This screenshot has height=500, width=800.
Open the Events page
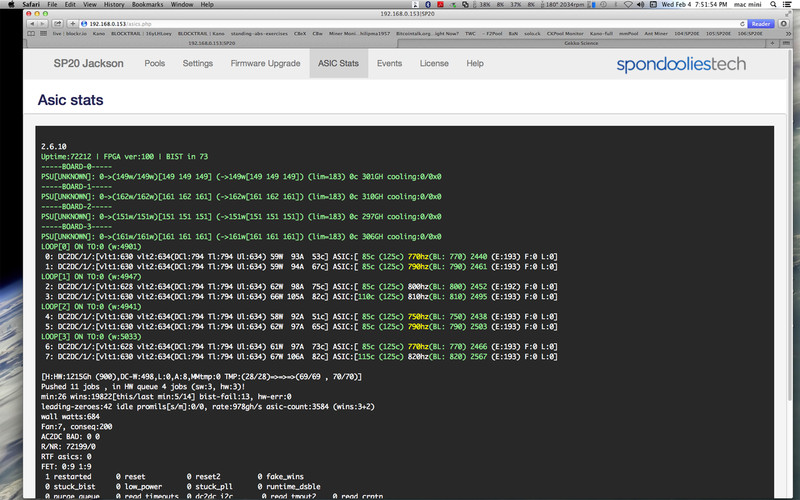click(389, 63)
